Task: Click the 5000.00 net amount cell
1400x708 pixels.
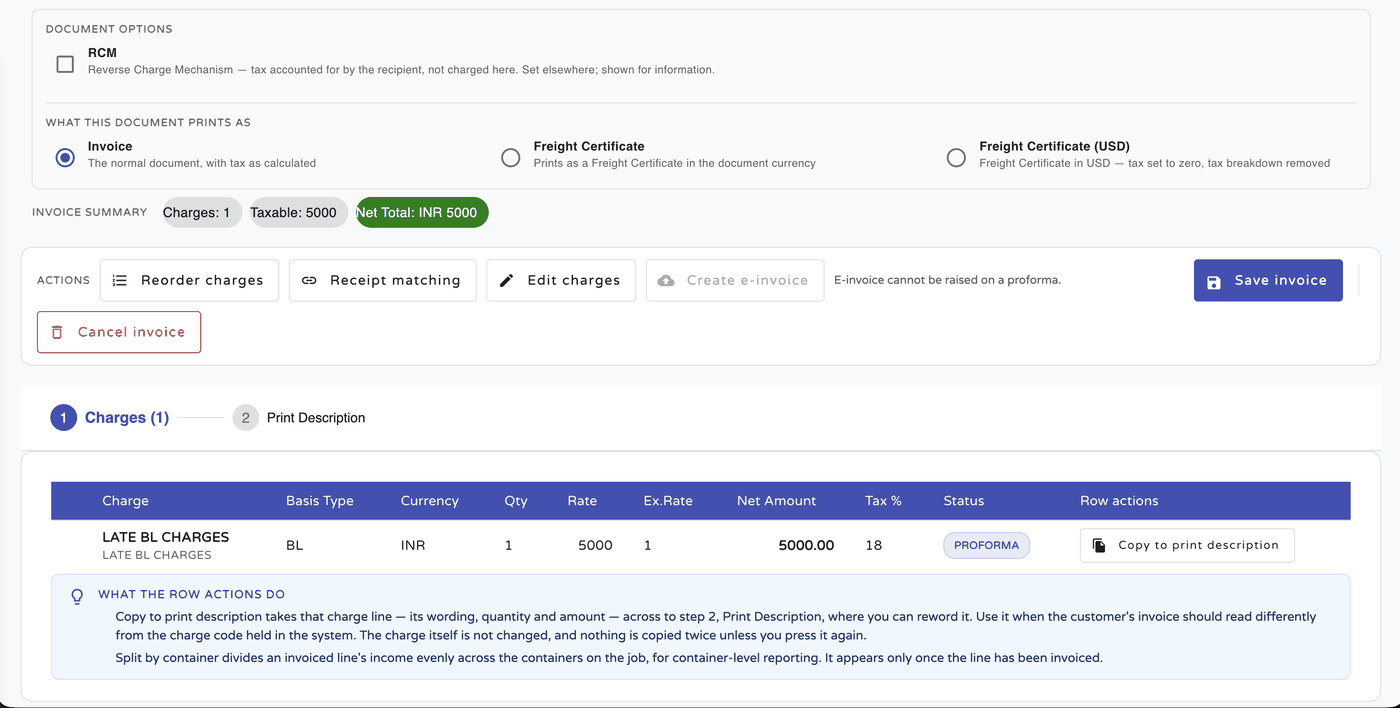Action: point(806,545)
